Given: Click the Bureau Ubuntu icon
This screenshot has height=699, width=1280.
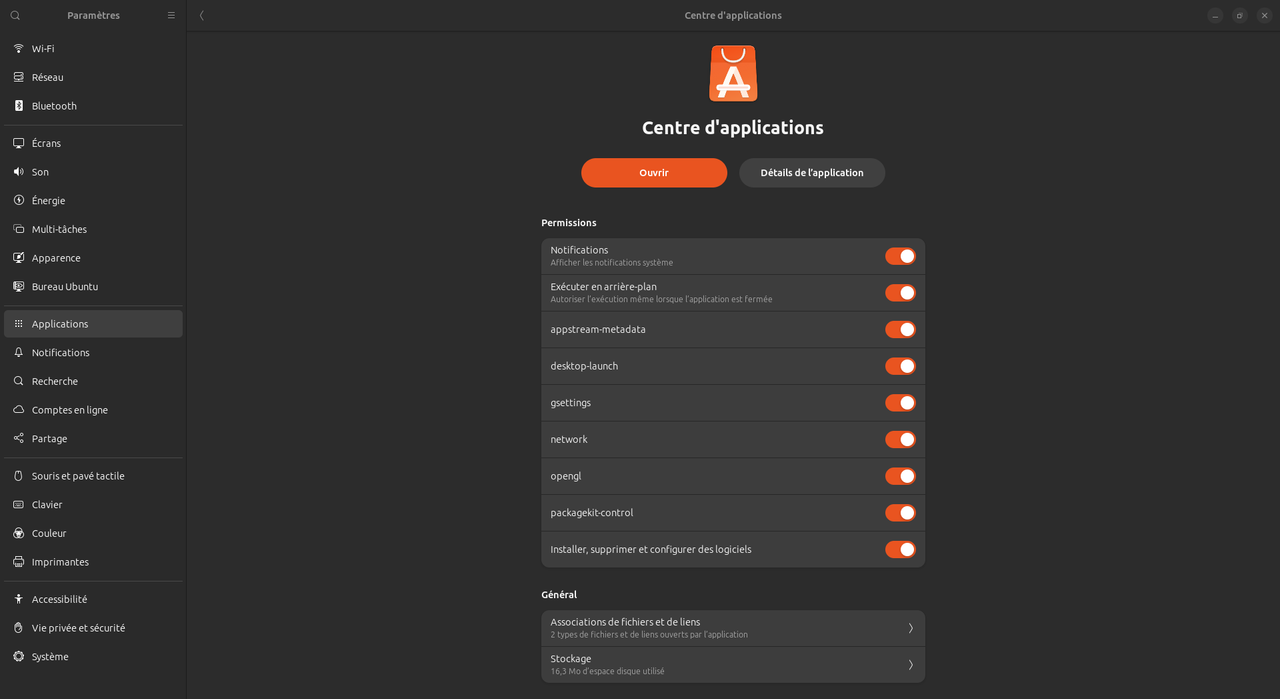Looking at the screenshot, I should 18,286.
